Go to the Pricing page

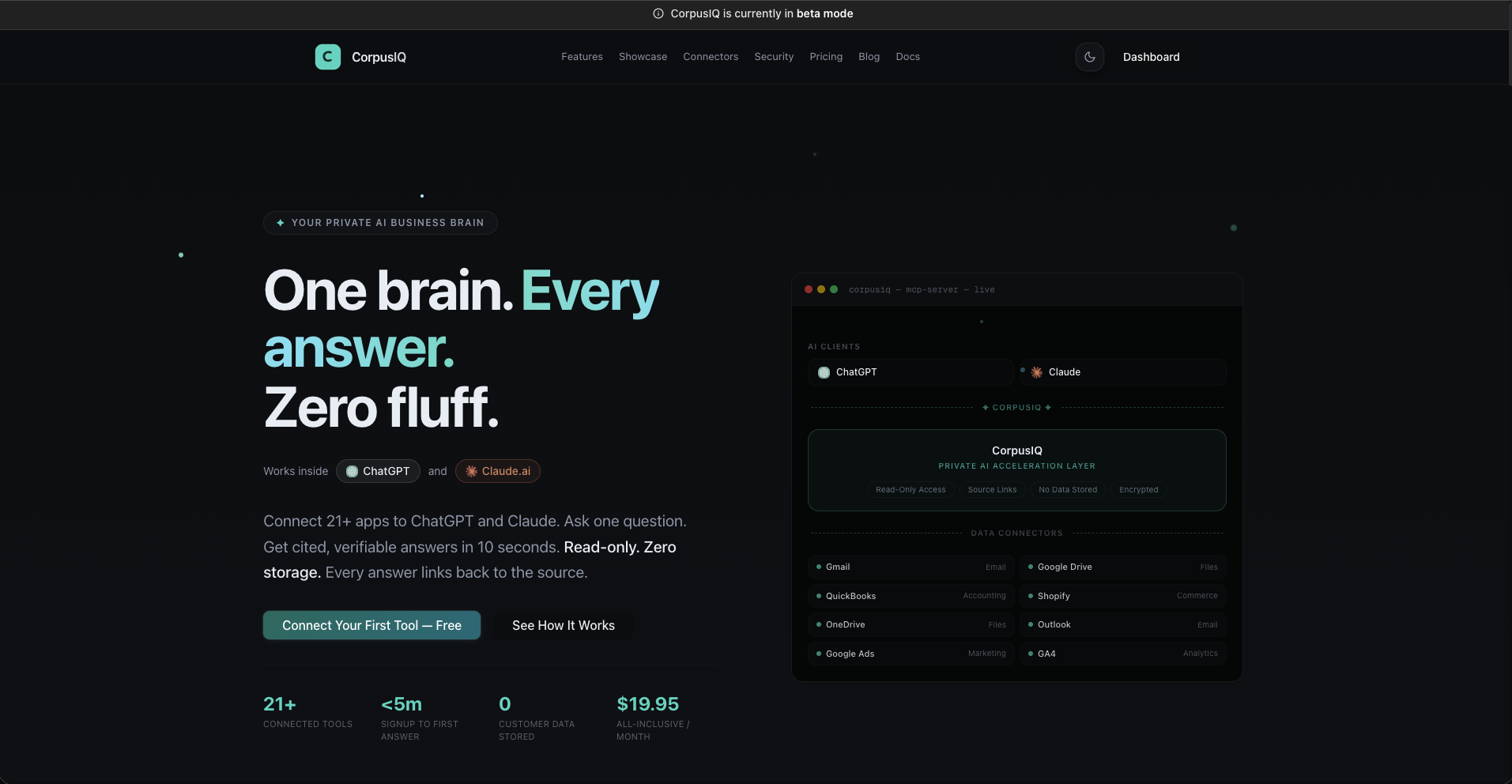point(826,57)
